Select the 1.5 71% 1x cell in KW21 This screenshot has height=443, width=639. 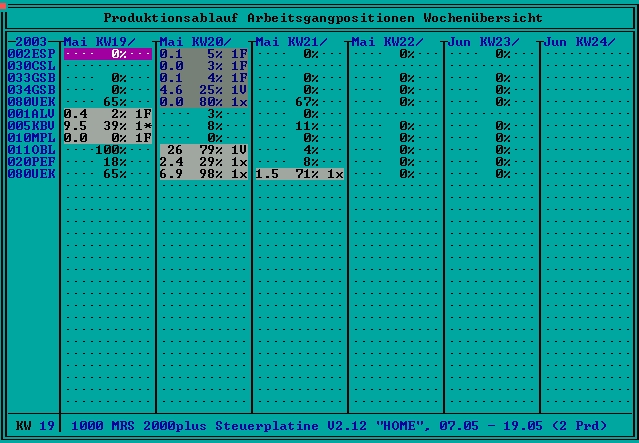click(x=300, y=174)
